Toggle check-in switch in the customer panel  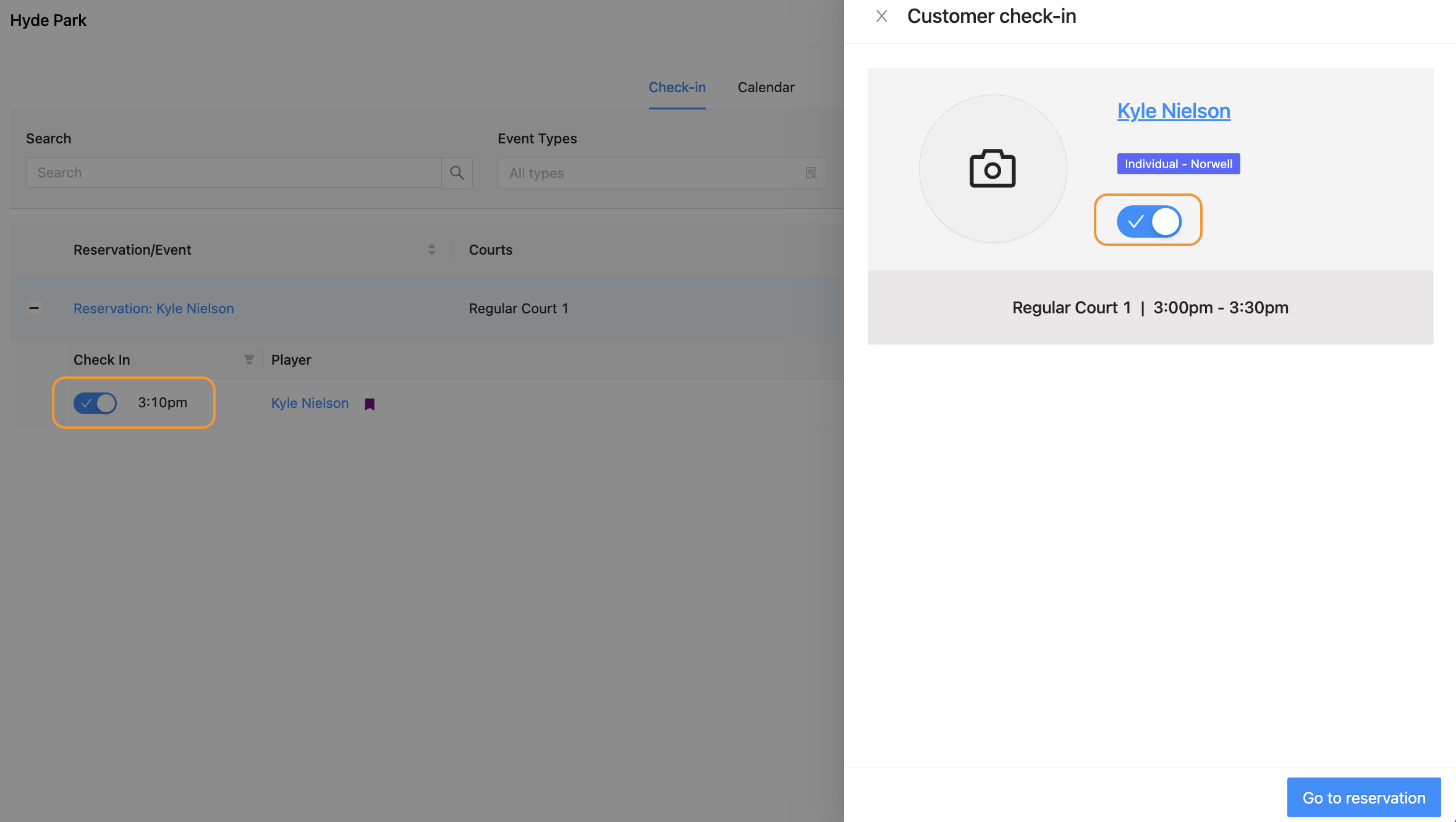1148,221
